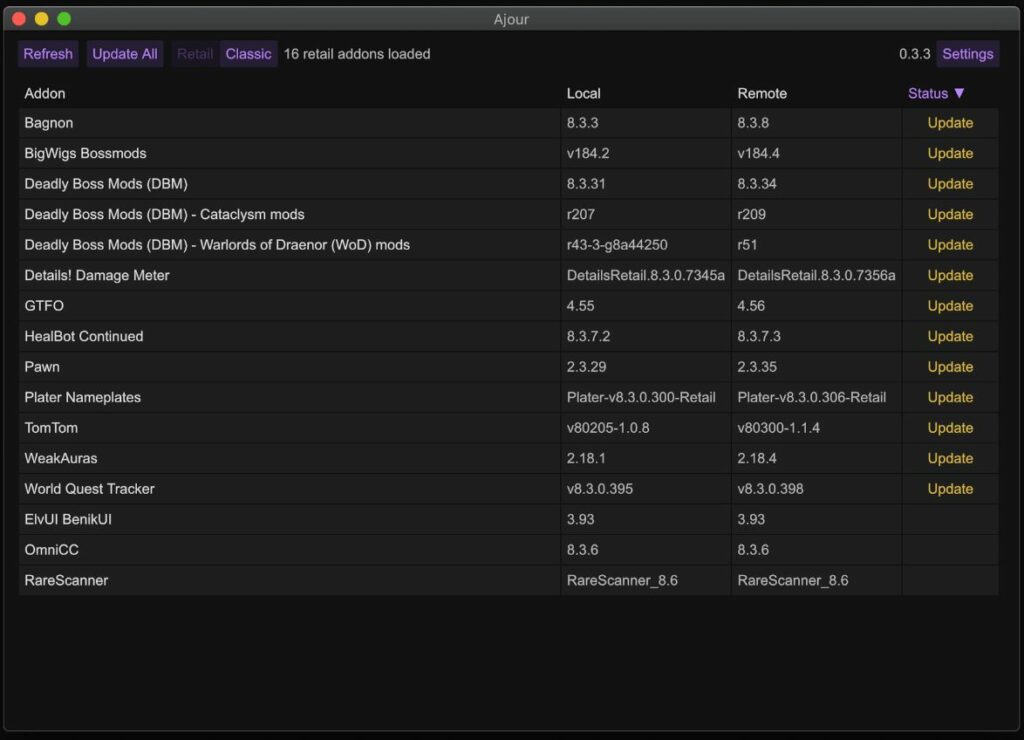This screenshot has height=740, width=1024.
Task: Select the HealBot Continued name
Action: click(84, 336)
